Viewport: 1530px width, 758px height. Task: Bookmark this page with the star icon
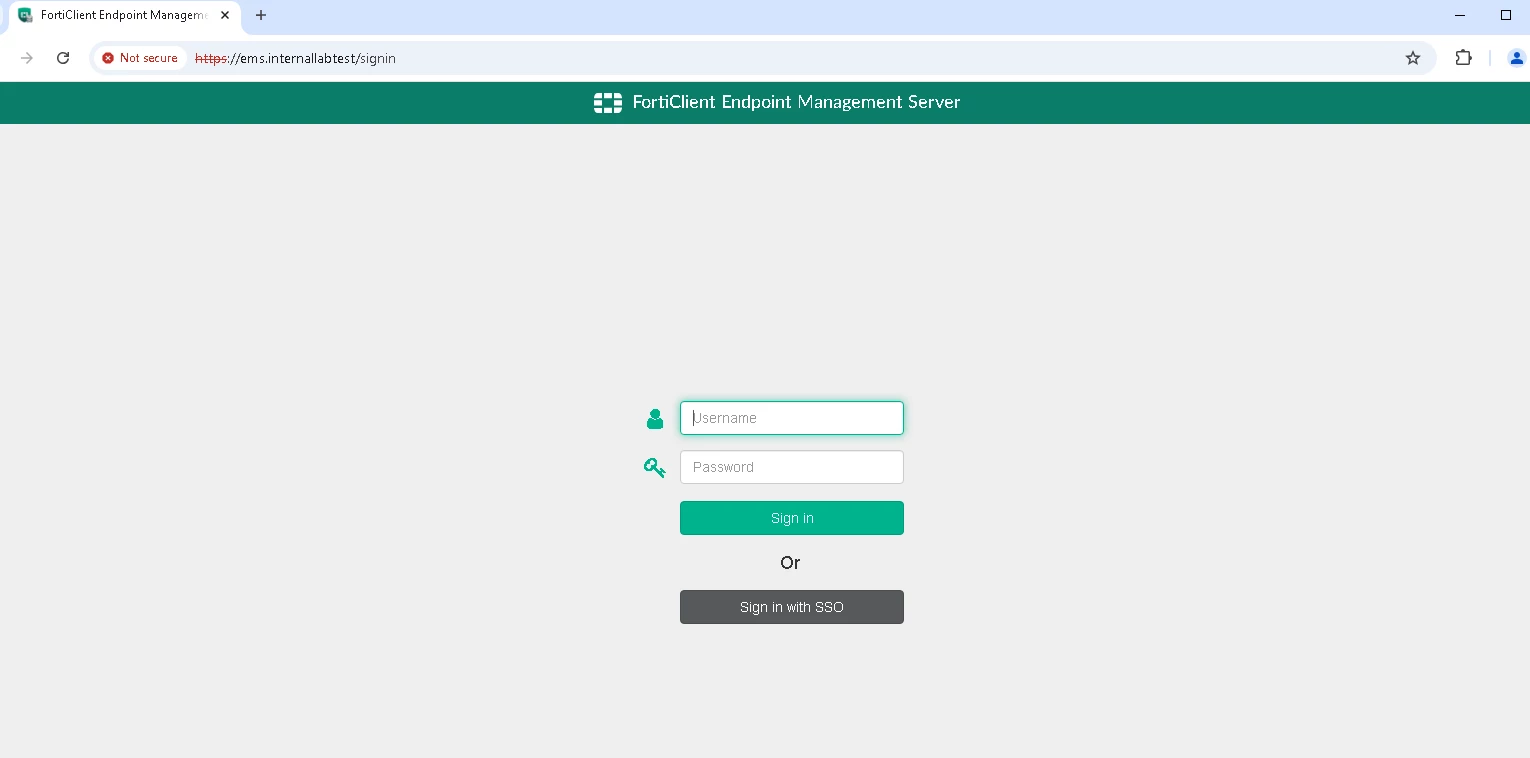(1413, 58)
